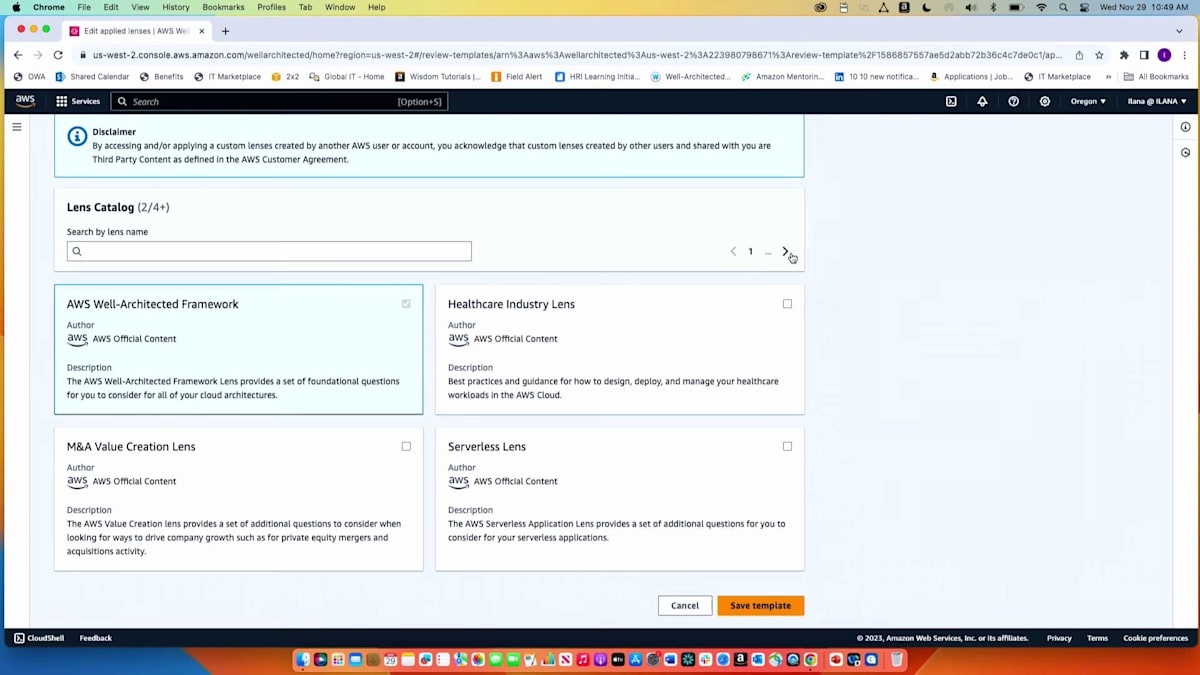
Task: Open the Oregon region dropdown
Action: click(1088, 101)
